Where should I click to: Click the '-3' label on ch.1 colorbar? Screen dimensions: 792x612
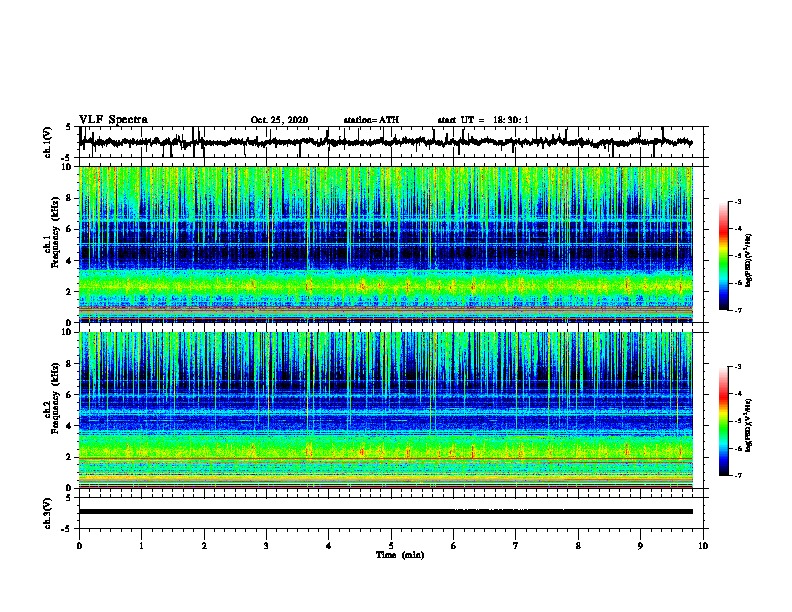737,202
